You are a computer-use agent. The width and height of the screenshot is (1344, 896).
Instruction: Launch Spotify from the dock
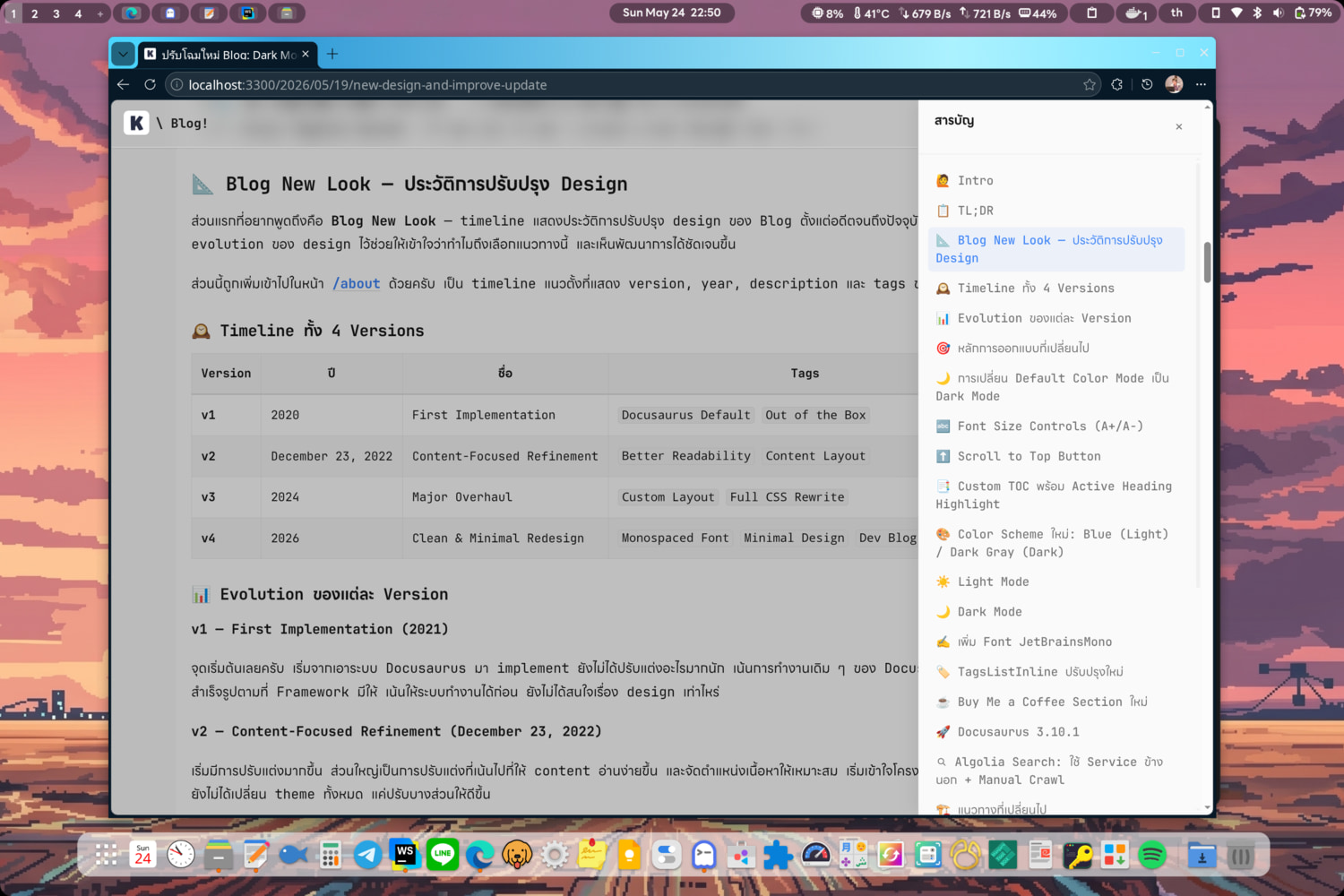[1152, 855]
